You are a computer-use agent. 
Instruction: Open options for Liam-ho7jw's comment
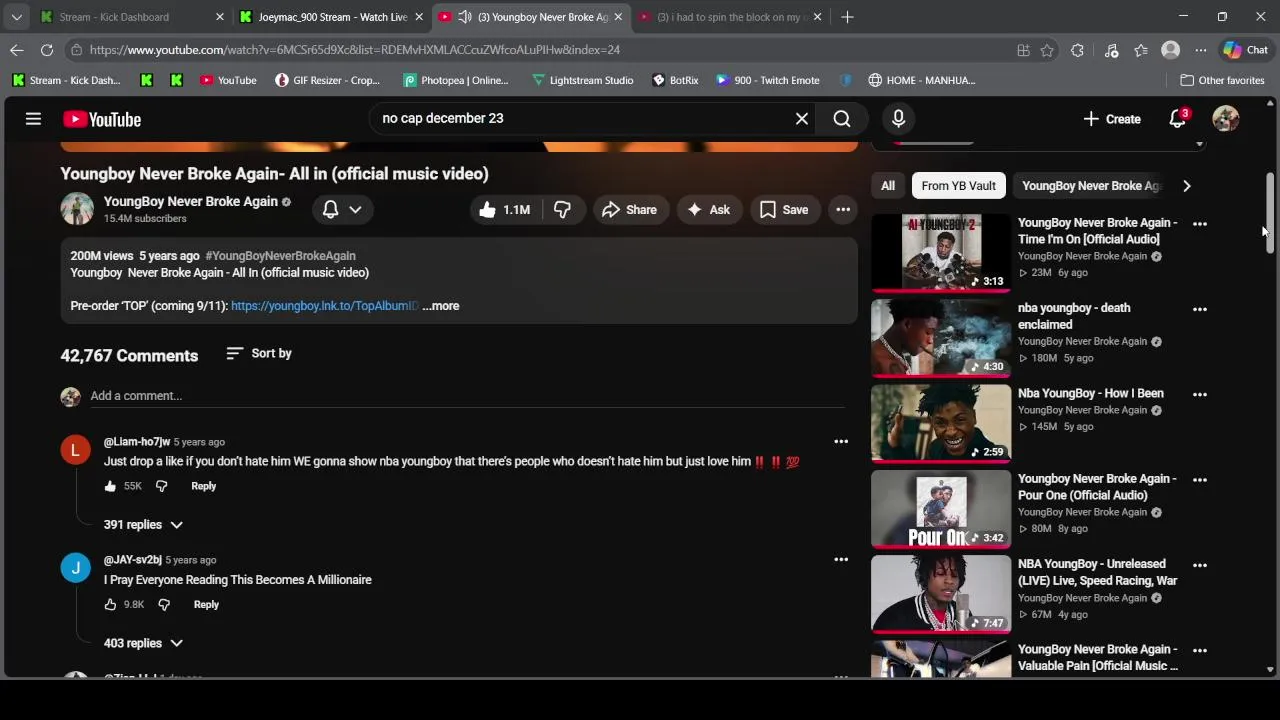click(841, 441)
